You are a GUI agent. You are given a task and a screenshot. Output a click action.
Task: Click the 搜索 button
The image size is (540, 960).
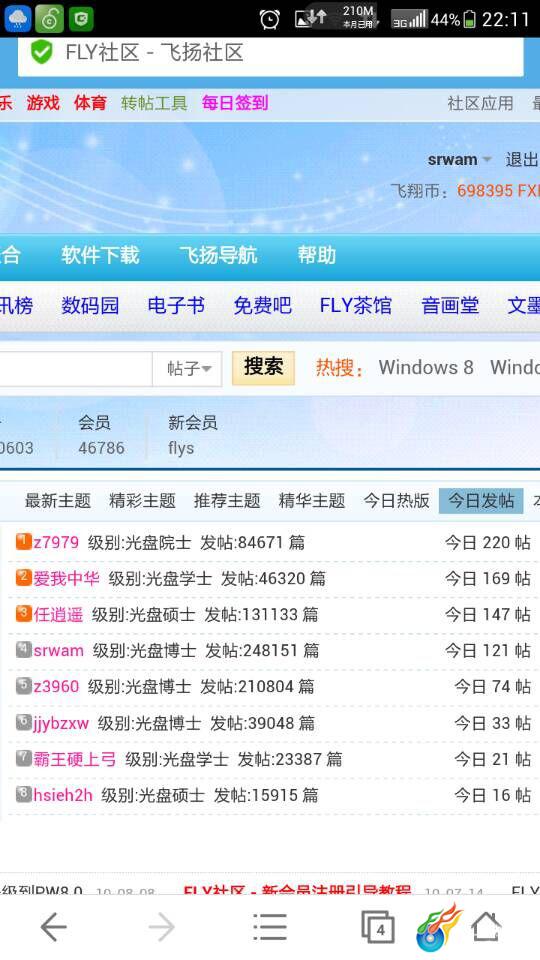point(263,368)
